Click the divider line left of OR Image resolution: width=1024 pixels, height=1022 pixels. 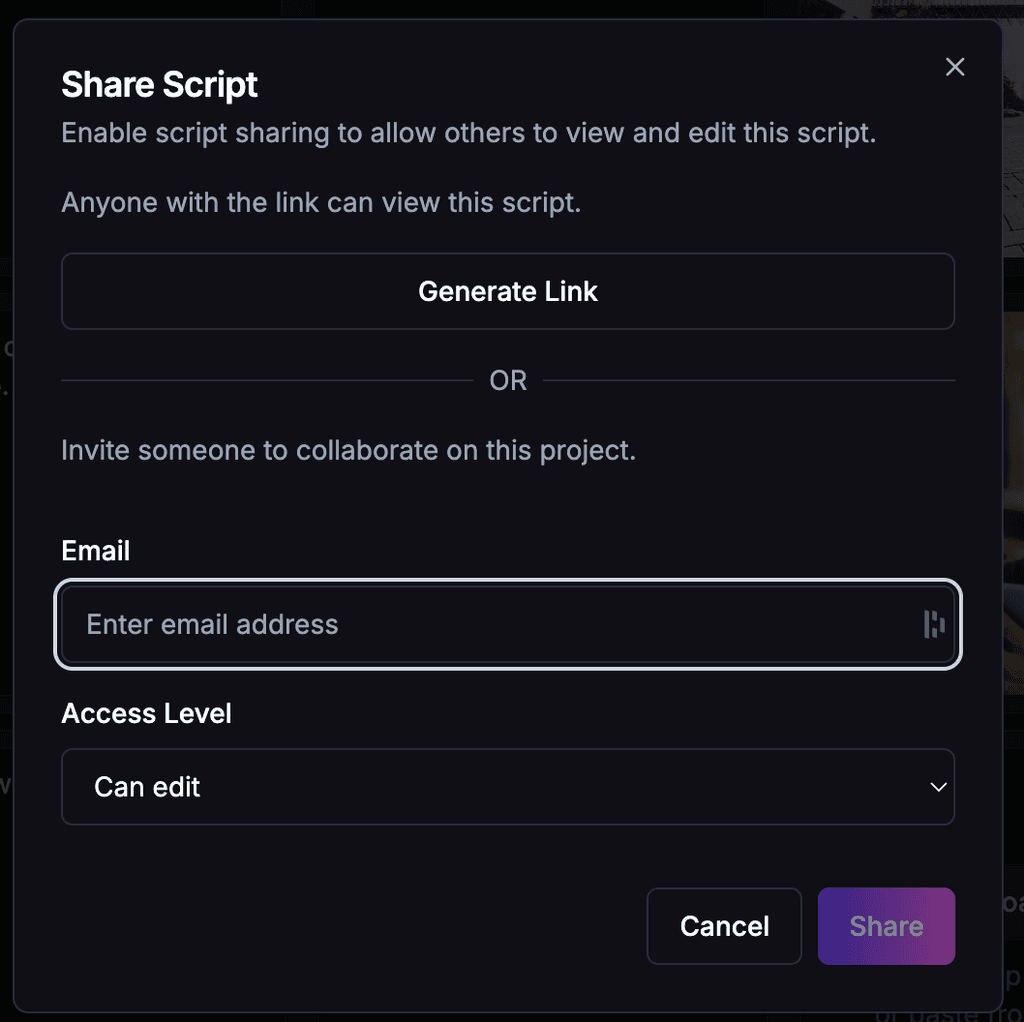[x=267, y=380]
